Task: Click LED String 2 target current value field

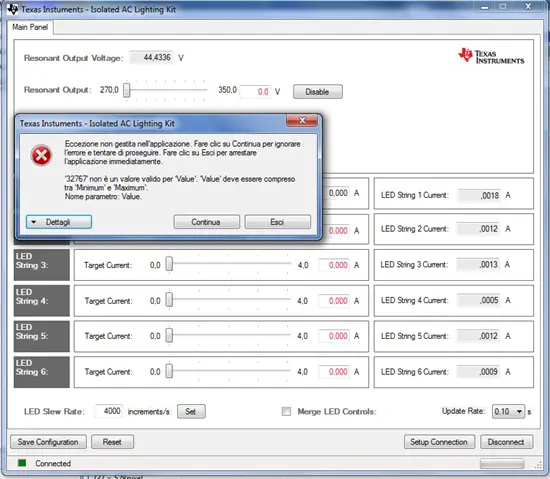Action: (336, 230)
